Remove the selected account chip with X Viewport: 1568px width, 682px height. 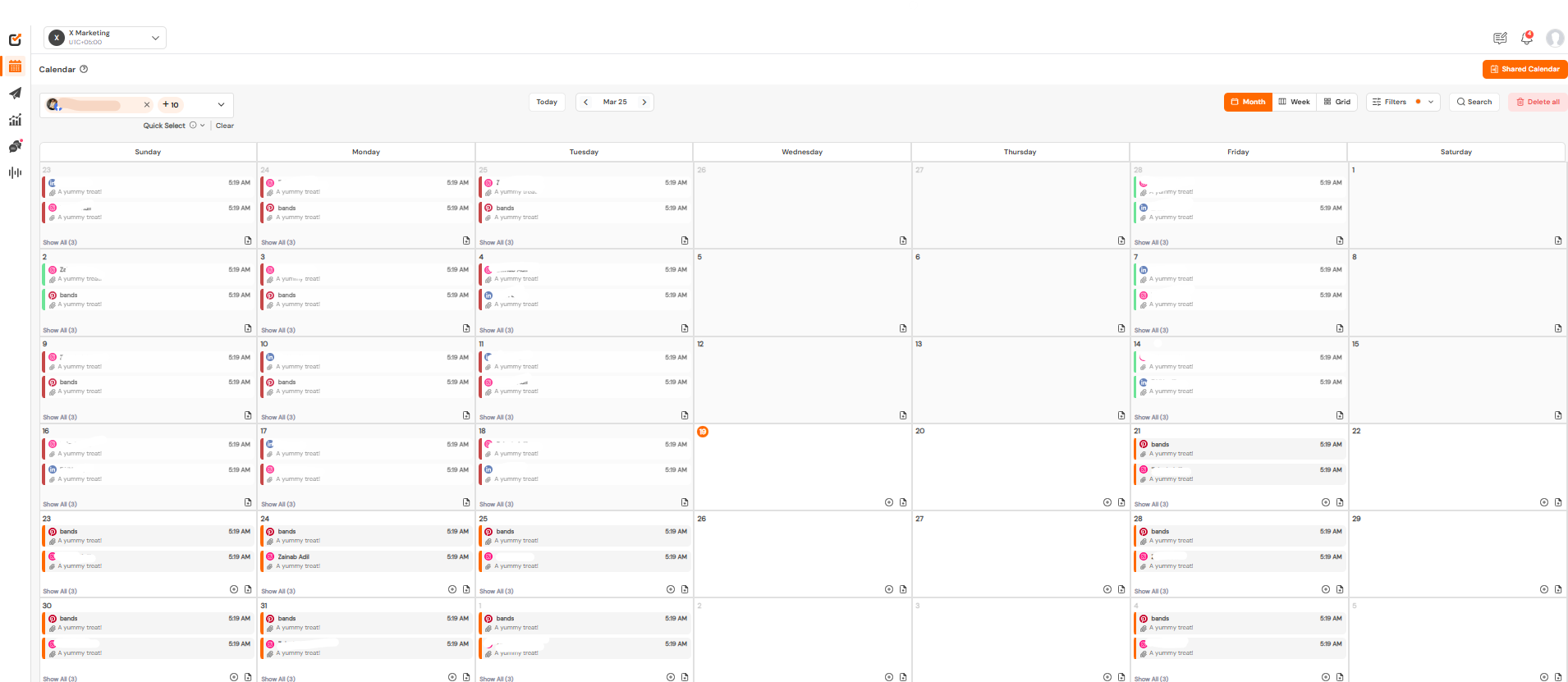point(147,105)
